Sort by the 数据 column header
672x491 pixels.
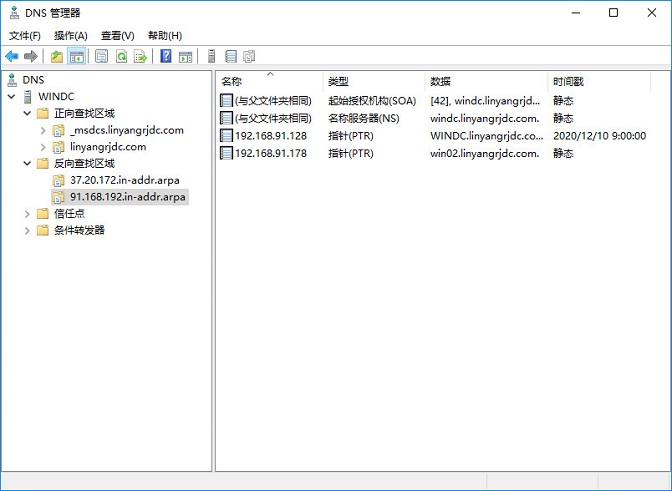pos(486,81)
